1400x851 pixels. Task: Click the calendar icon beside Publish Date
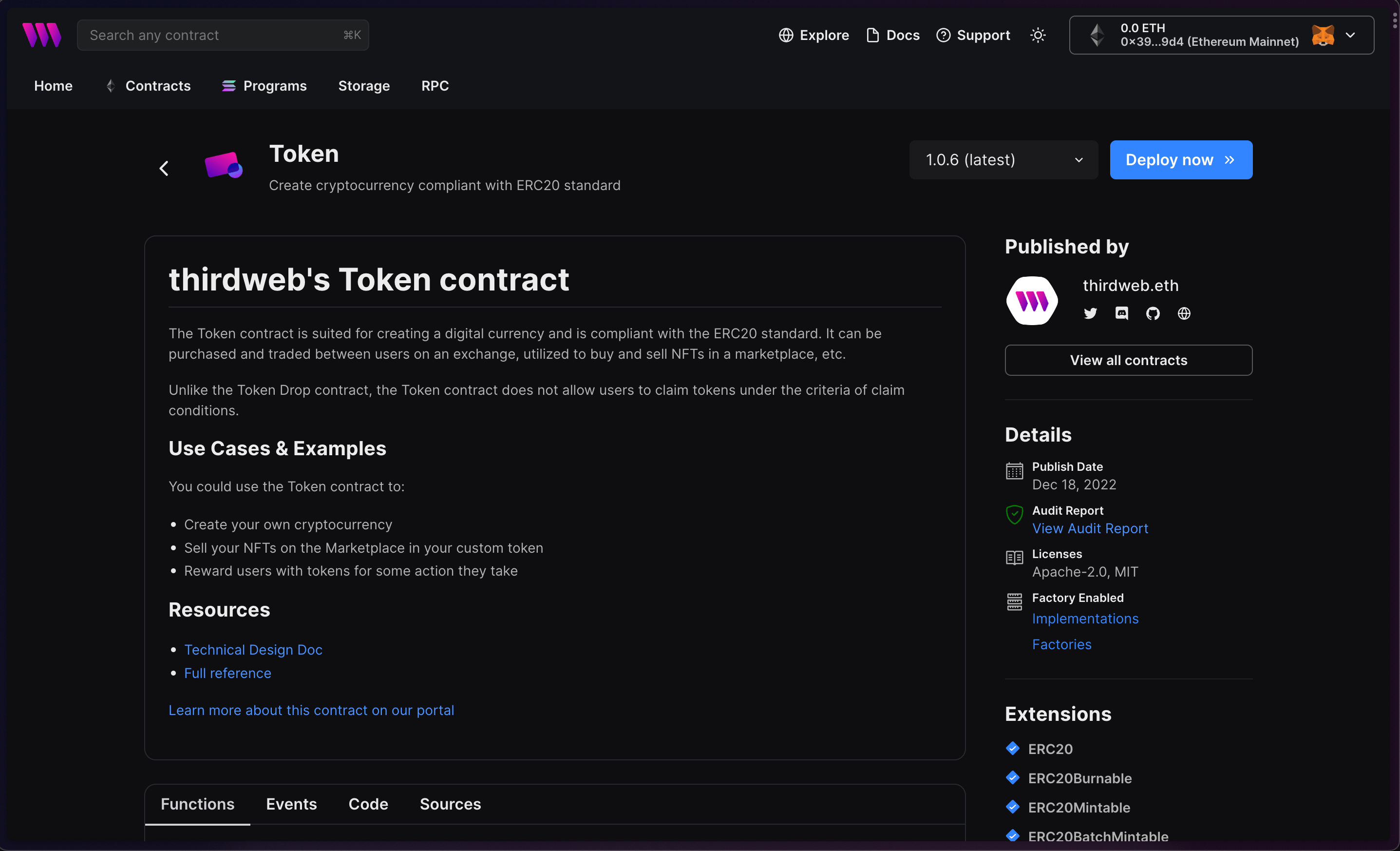pos(1014,471)
